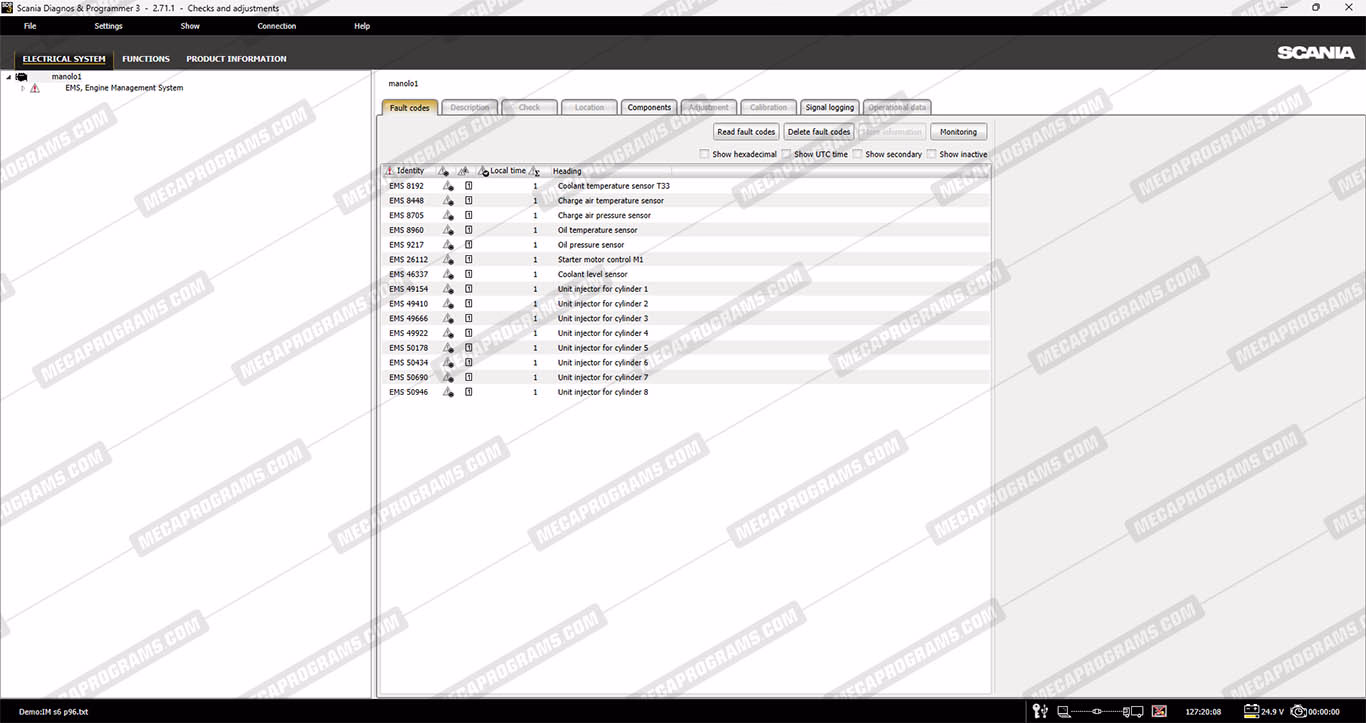The image size is (1366, 723).
Task: Open the File menu
Action: click(x=30, y=26)
